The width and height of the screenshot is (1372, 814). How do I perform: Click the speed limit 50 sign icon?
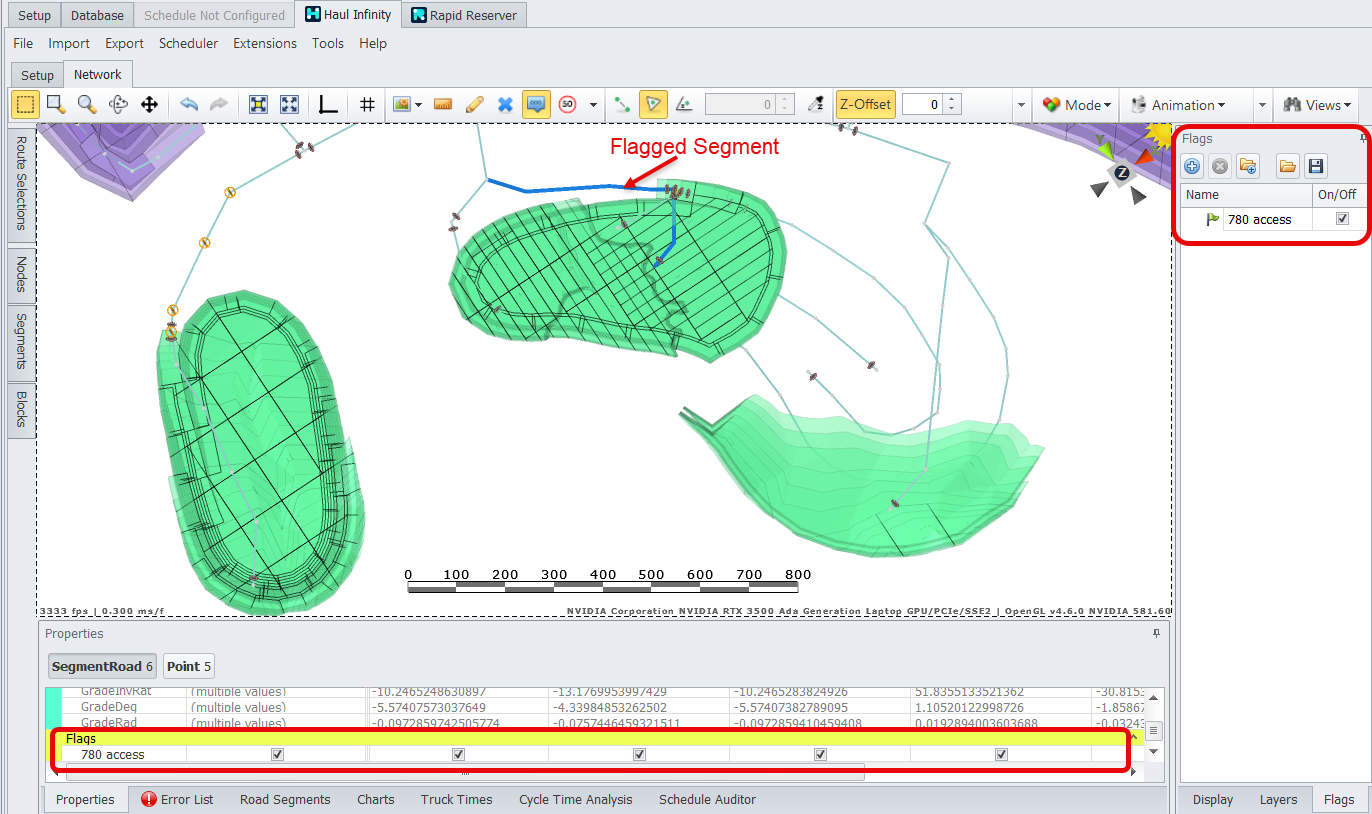click(x=568, y=104)
